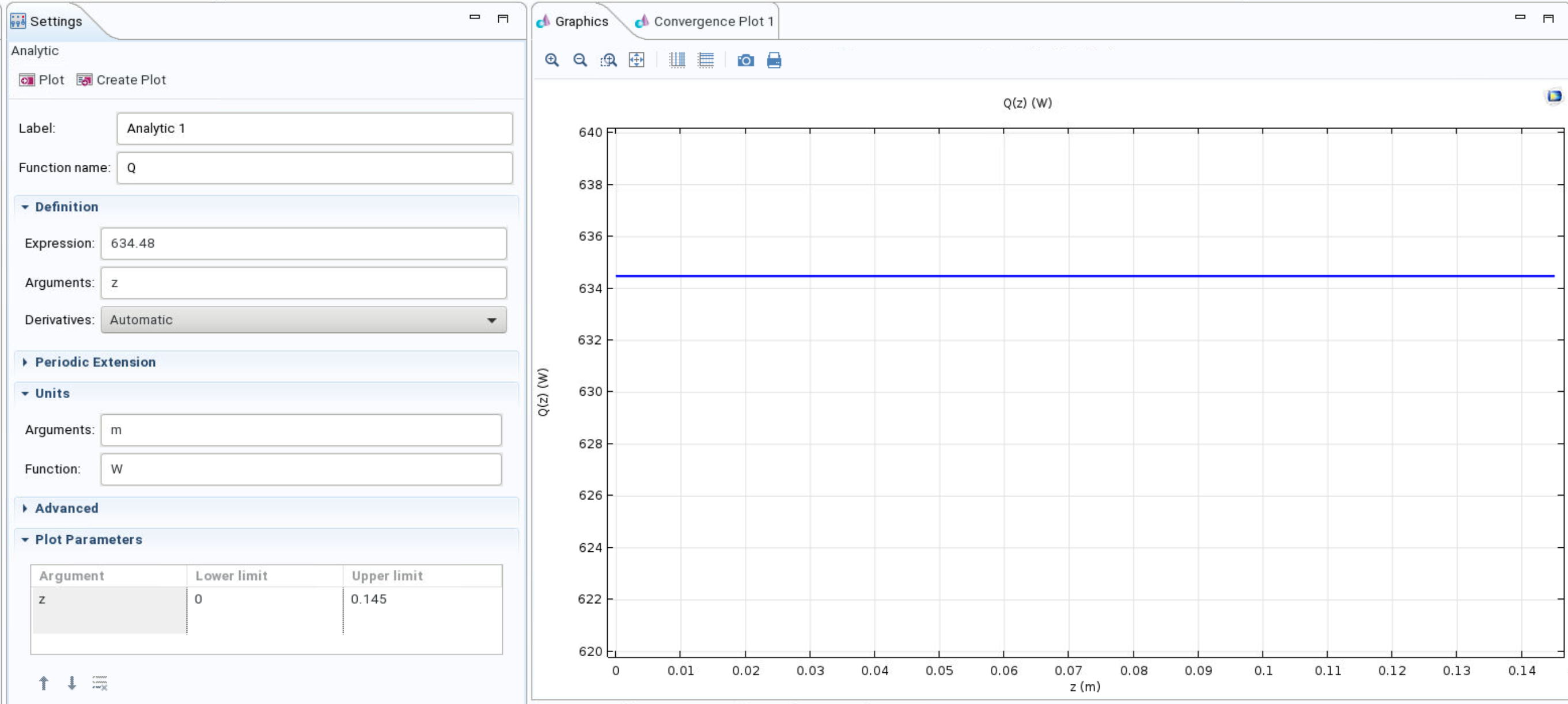Click the Print graphics icon
Image resolution: width=1568 pixels, height=704 pixels.
tap(774, 60)
